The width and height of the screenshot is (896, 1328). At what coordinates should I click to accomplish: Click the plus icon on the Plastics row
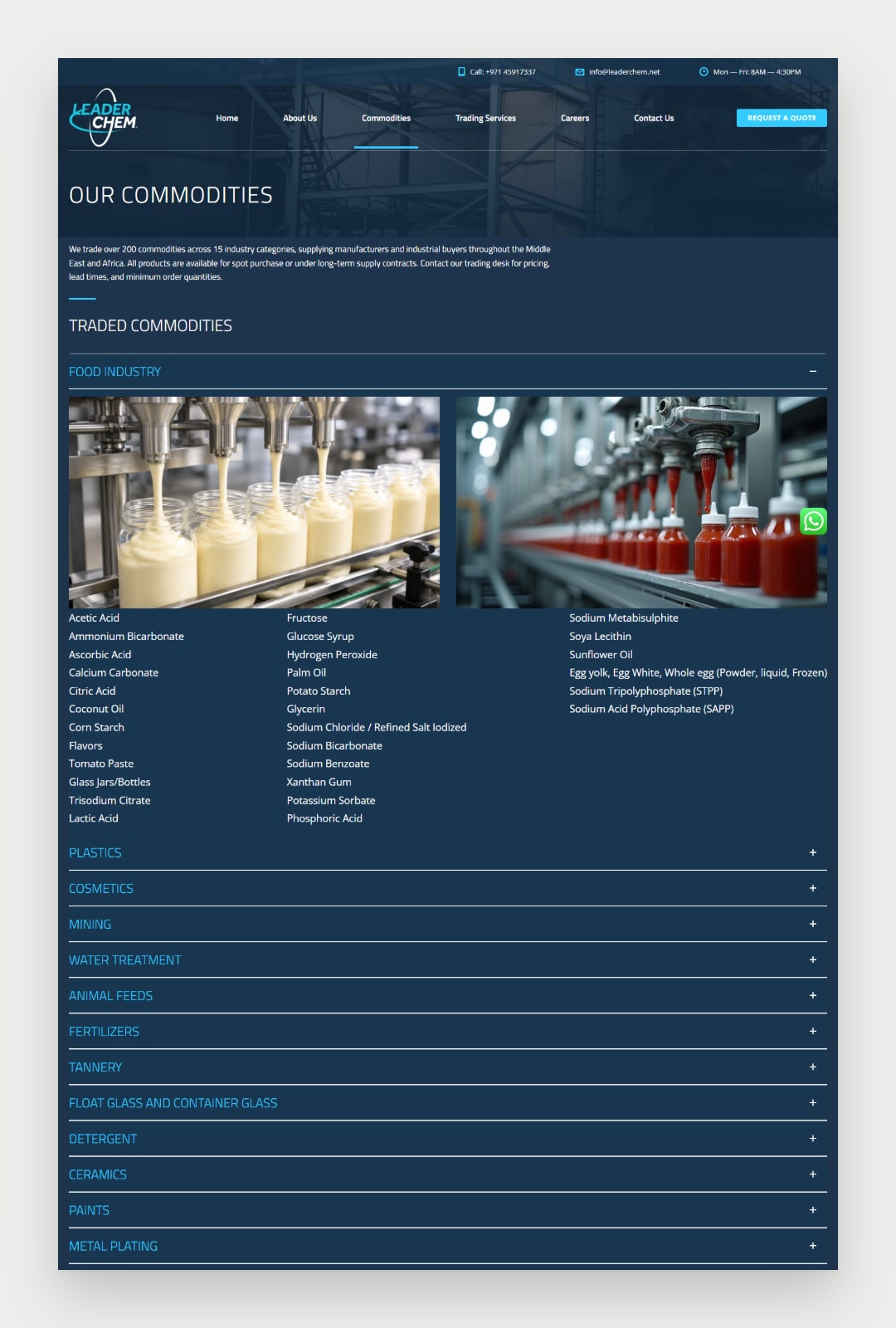point(813,852)
